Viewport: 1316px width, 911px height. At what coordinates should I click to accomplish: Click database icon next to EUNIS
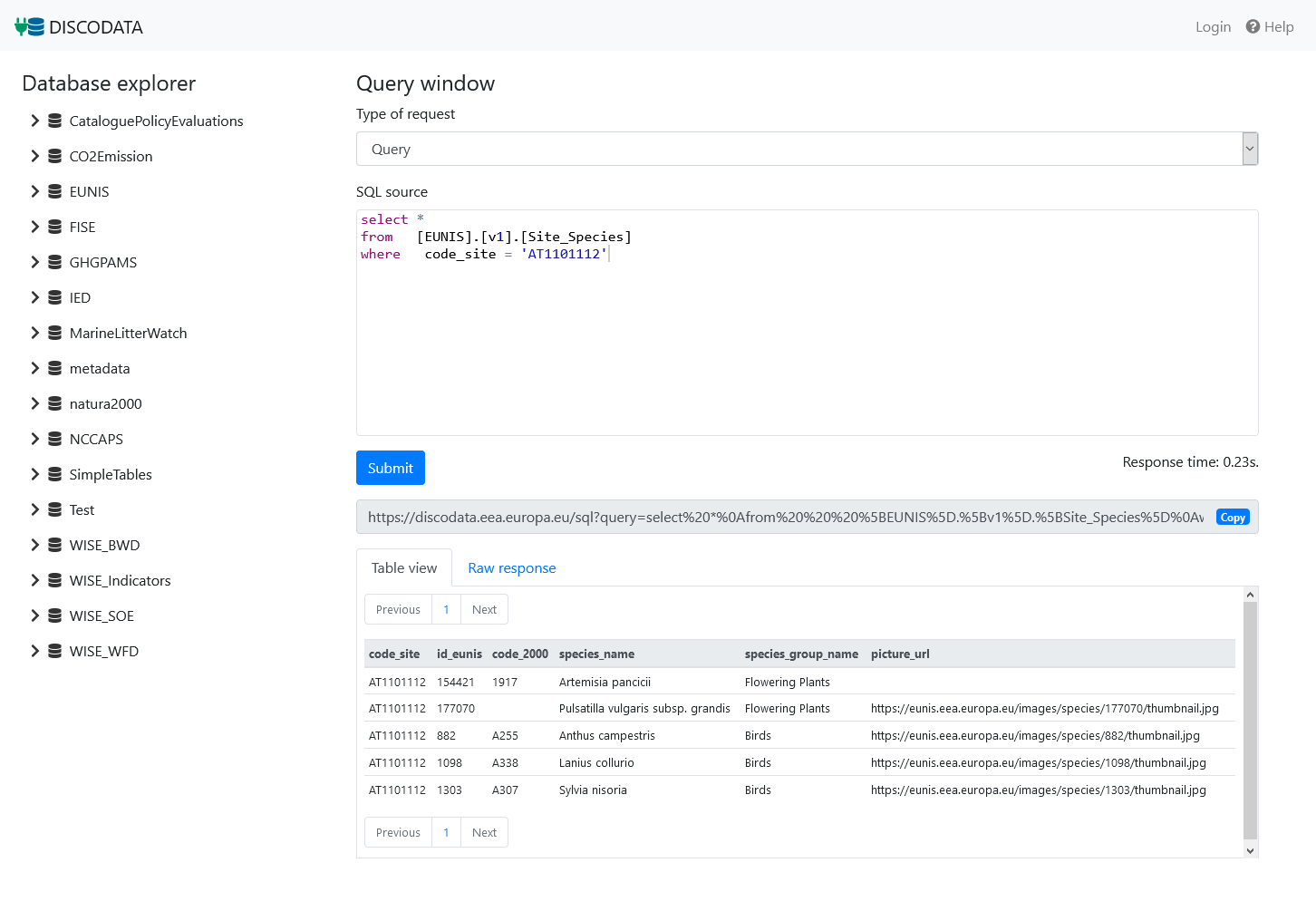click(55, 191)
